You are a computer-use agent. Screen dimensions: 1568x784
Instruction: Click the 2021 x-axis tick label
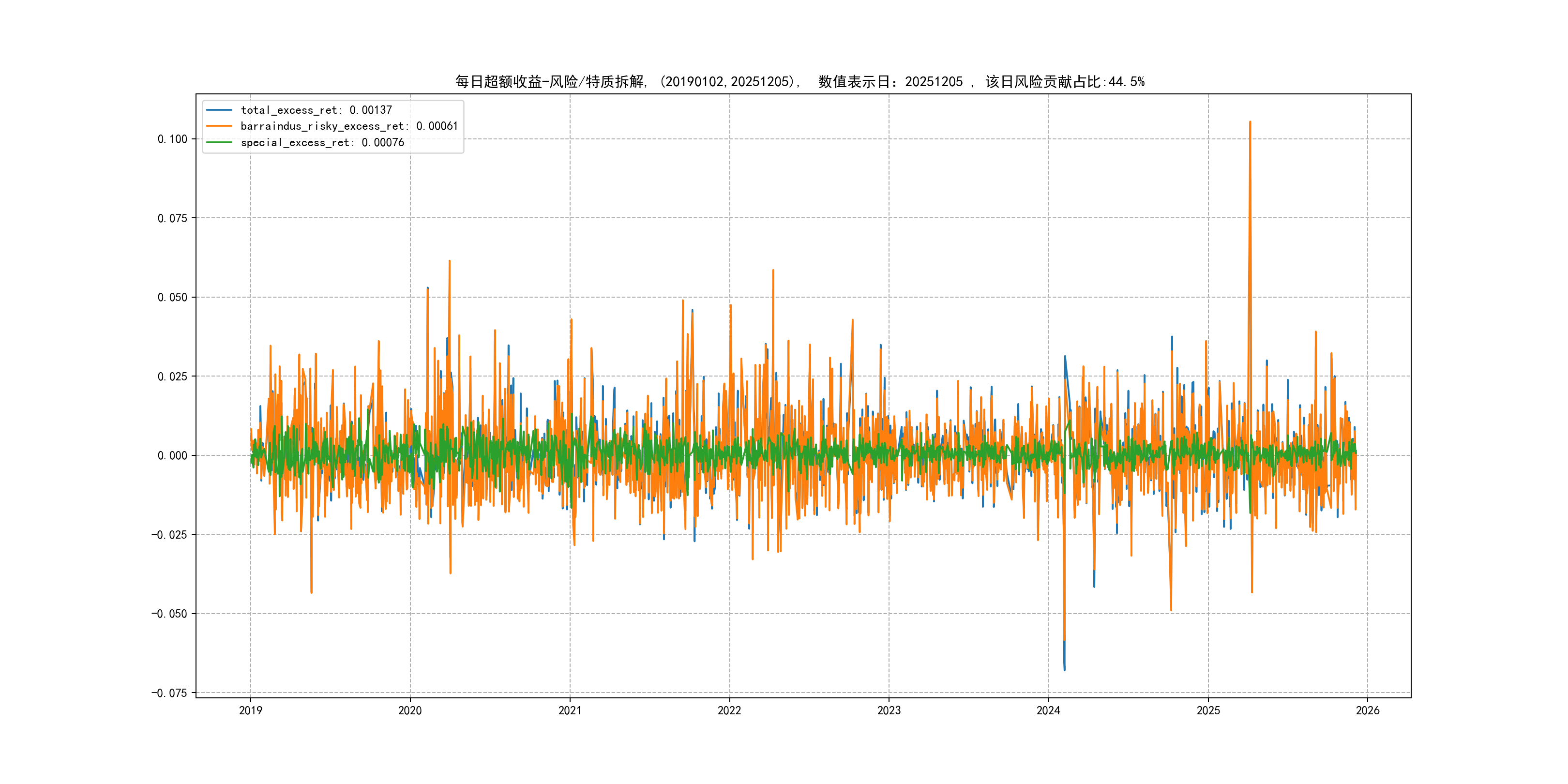[570, 710]
